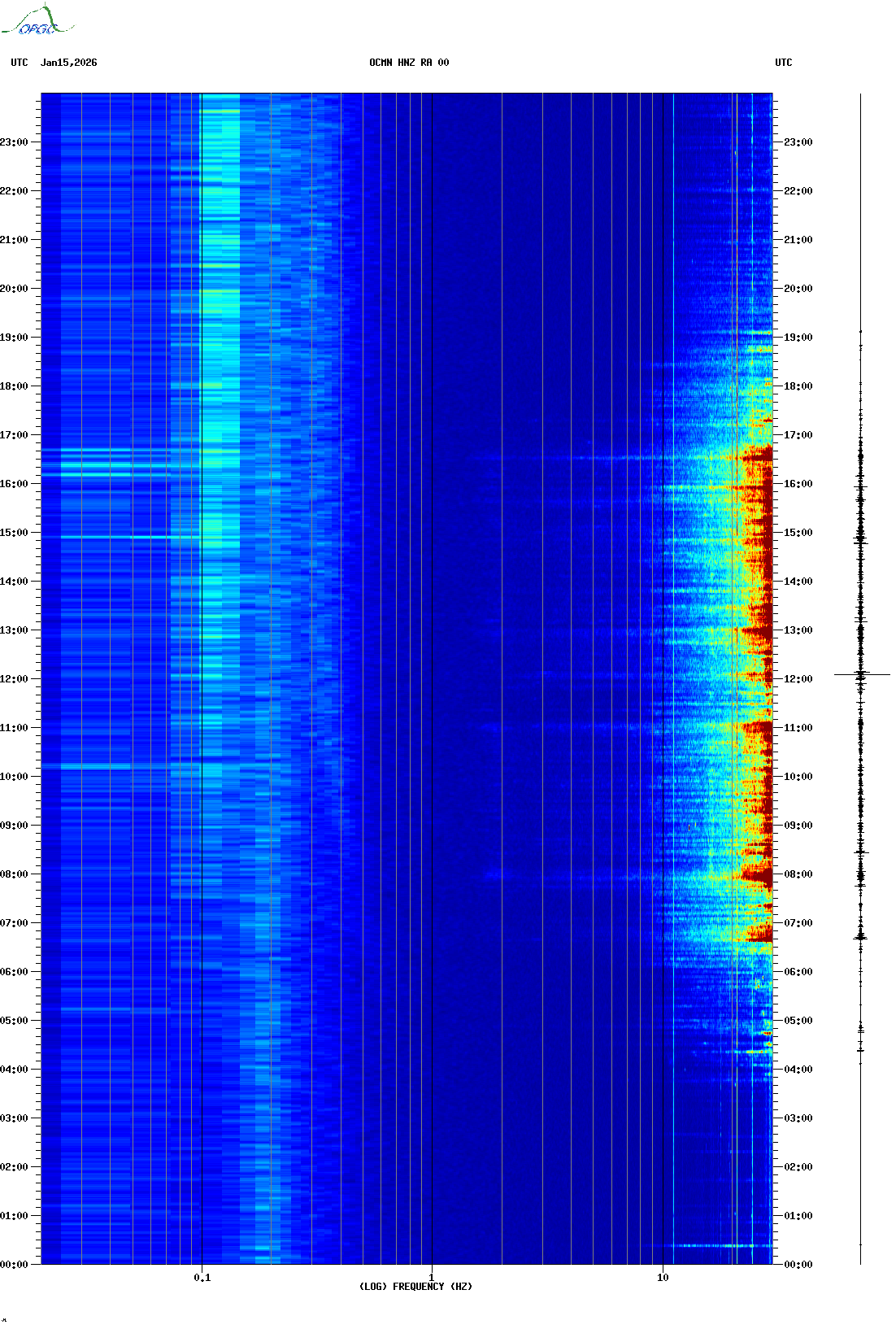Click the 06:00 label on right time axis
The height and width of the screenshot is (1329, 896).
click(798, 972)
